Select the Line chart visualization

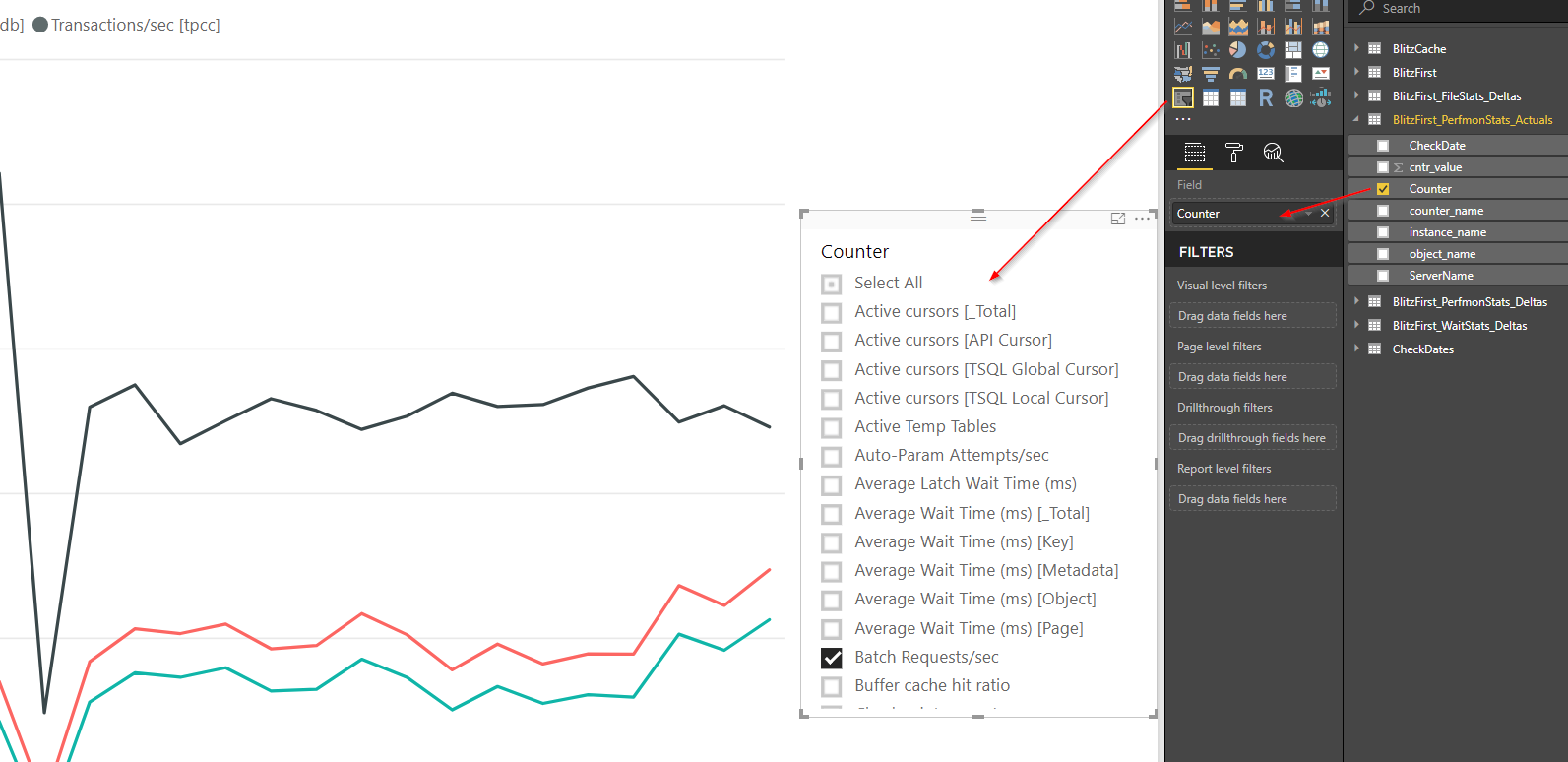[x=1183, y=27]
